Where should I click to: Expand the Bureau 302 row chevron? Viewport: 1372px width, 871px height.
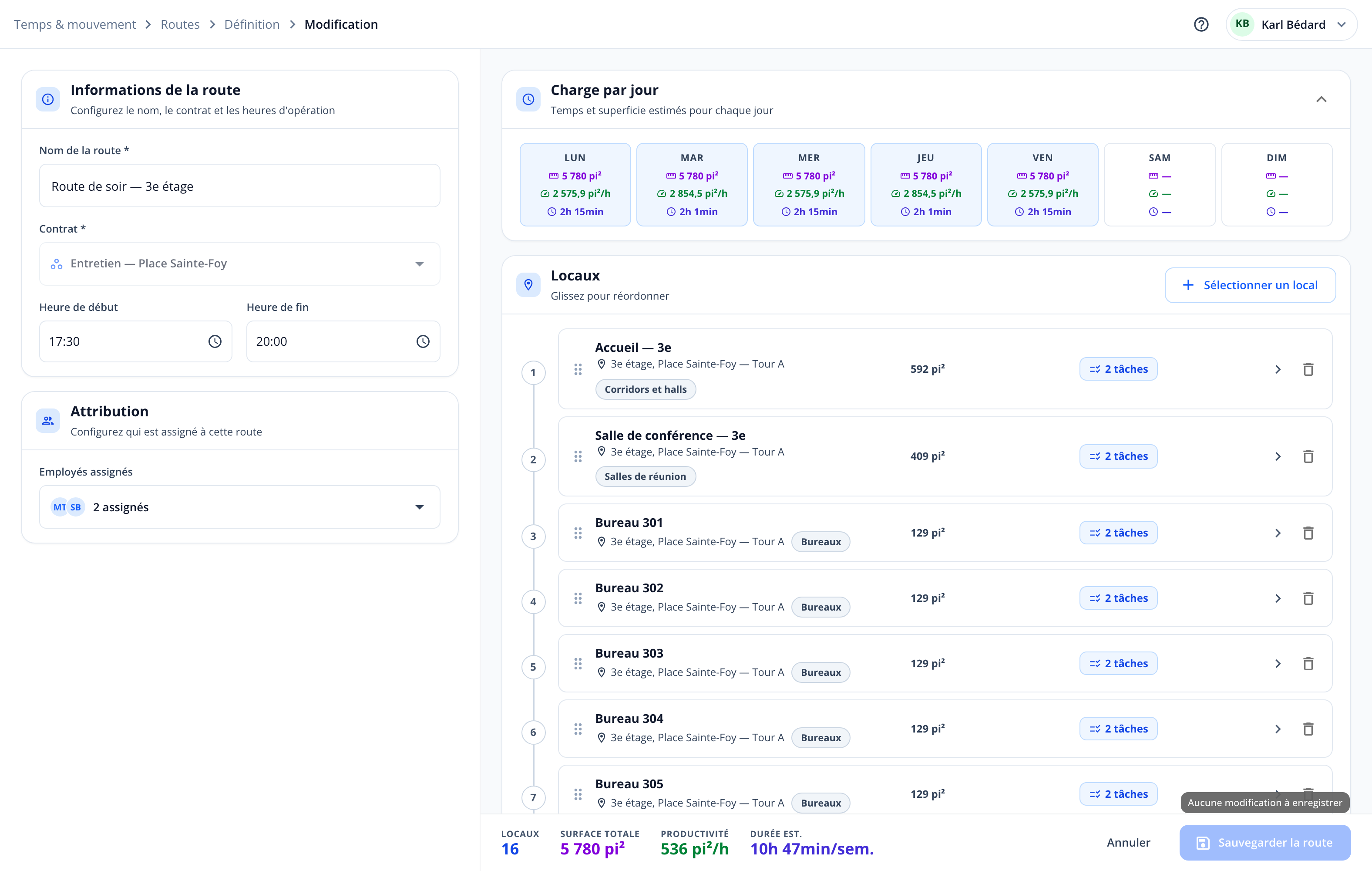1278,598
